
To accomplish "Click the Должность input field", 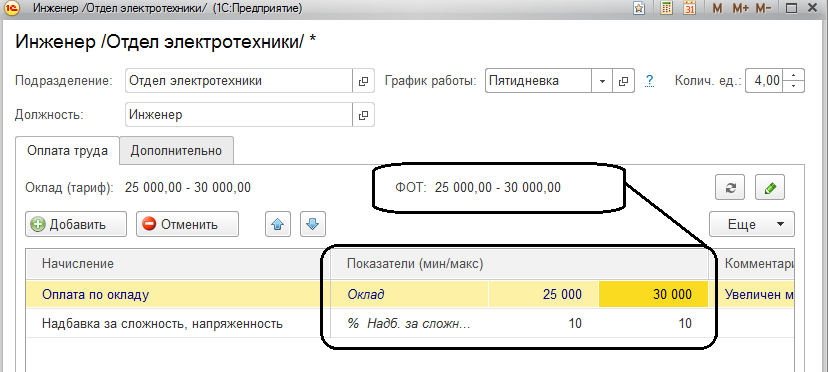I will click(239, 115).
